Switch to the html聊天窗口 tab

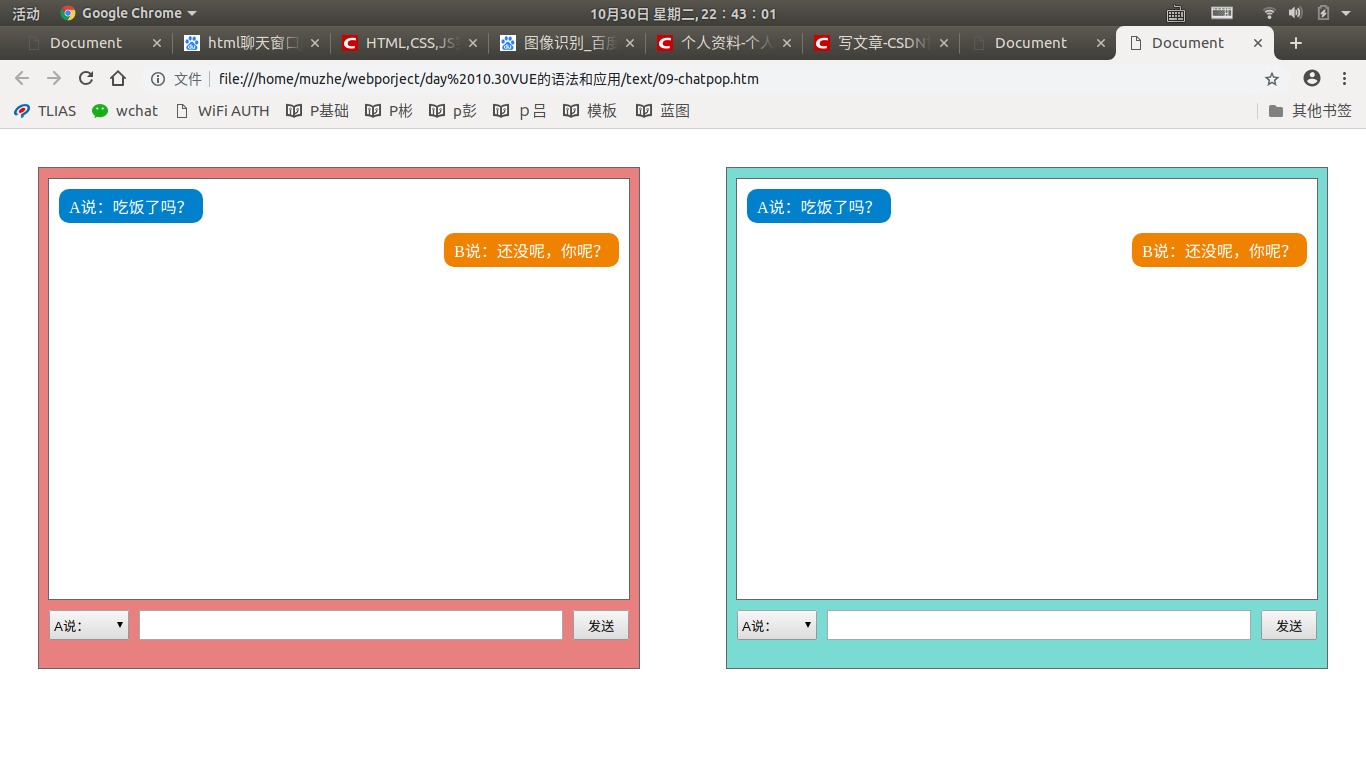point(253,43)
